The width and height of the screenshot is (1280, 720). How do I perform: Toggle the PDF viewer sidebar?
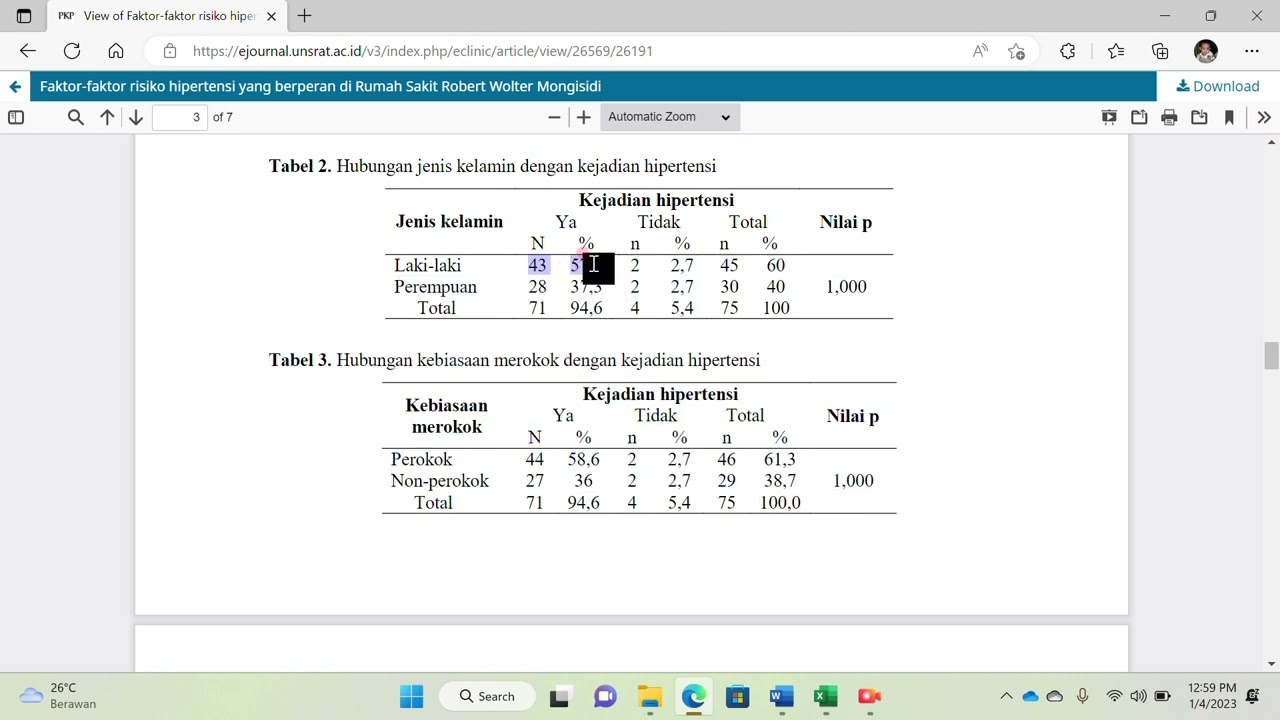(16, 117)
